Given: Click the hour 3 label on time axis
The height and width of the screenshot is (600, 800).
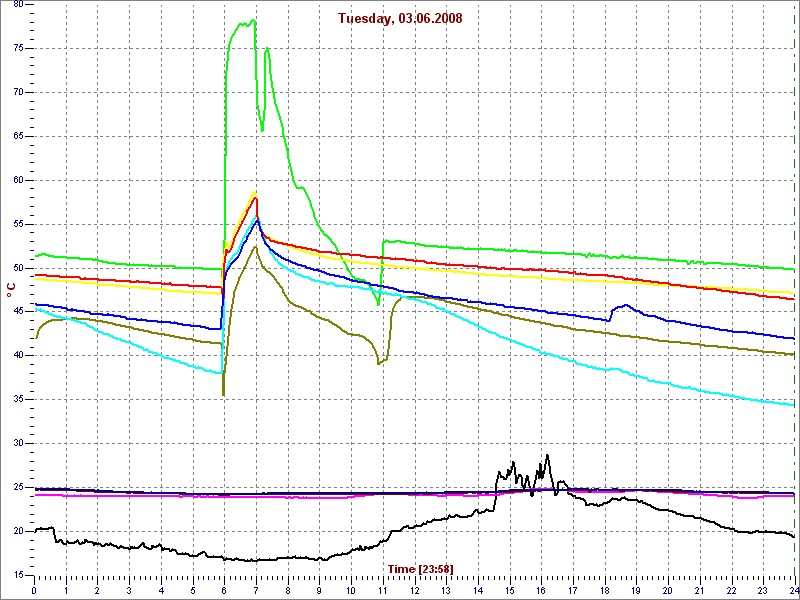Looking at the screenshot, I should (x=129, y=591).
